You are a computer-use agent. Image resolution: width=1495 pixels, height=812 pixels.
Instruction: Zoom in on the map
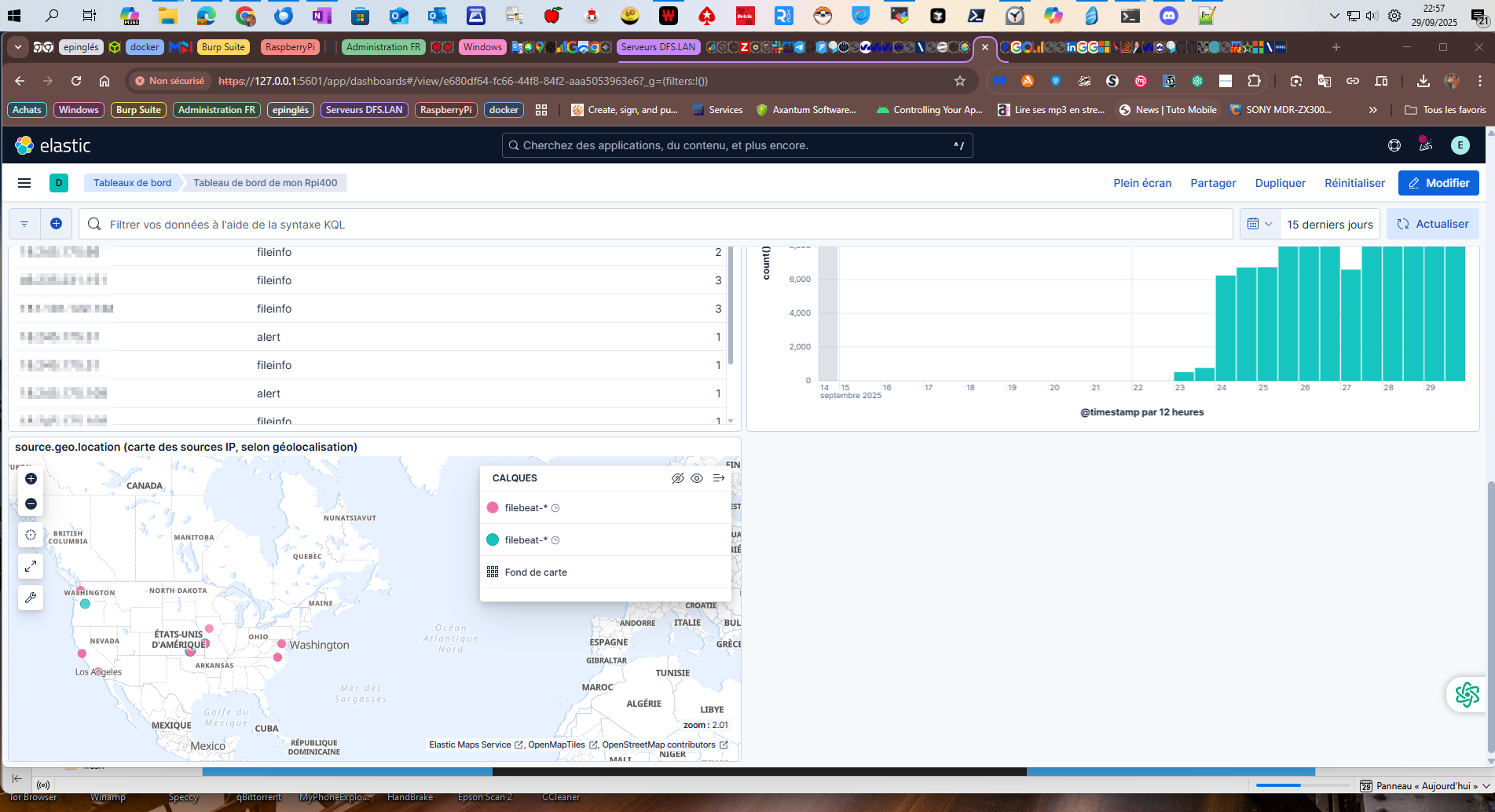(31, 479)
